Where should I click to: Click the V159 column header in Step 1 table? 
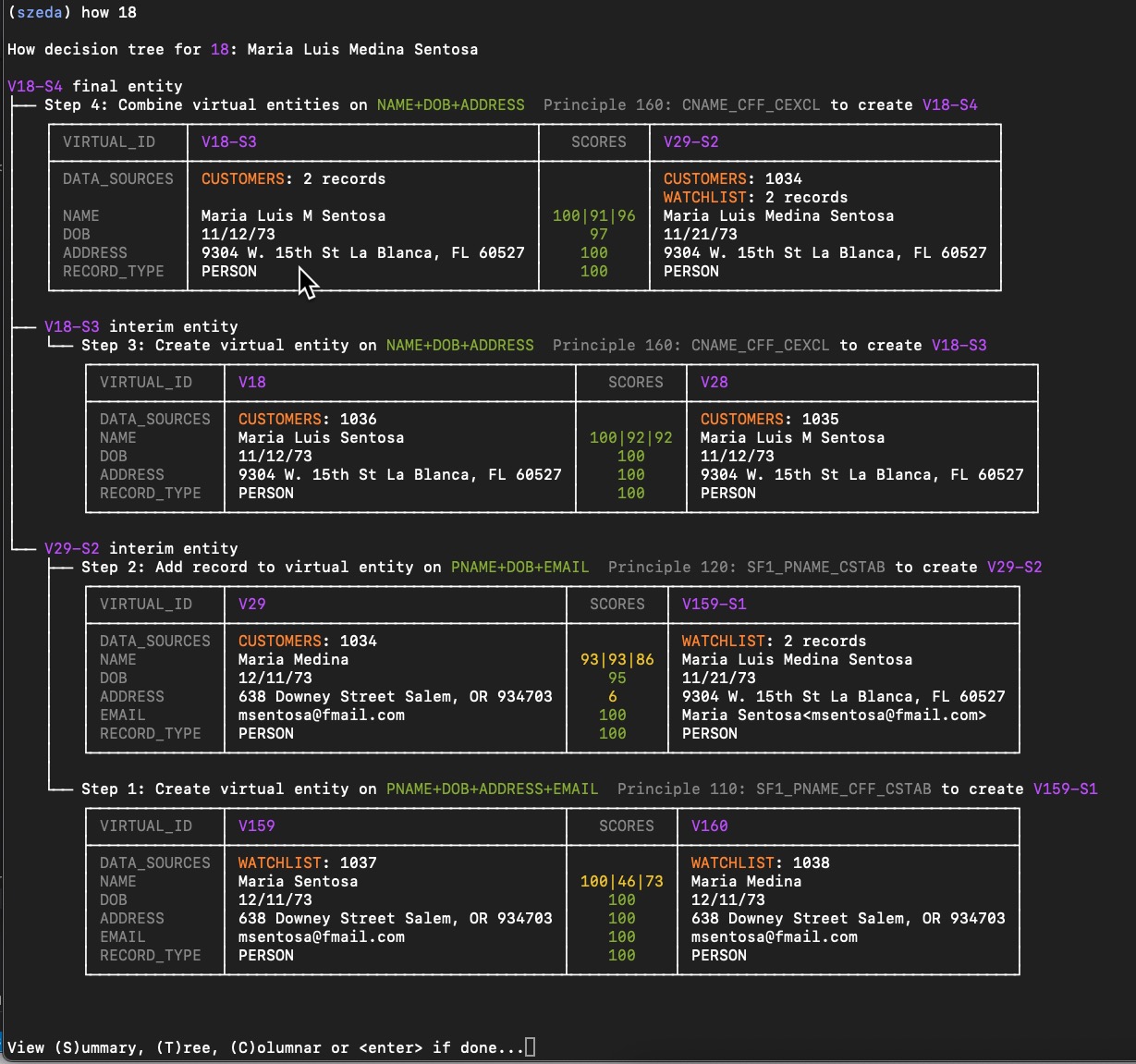(x=256, y=826)
